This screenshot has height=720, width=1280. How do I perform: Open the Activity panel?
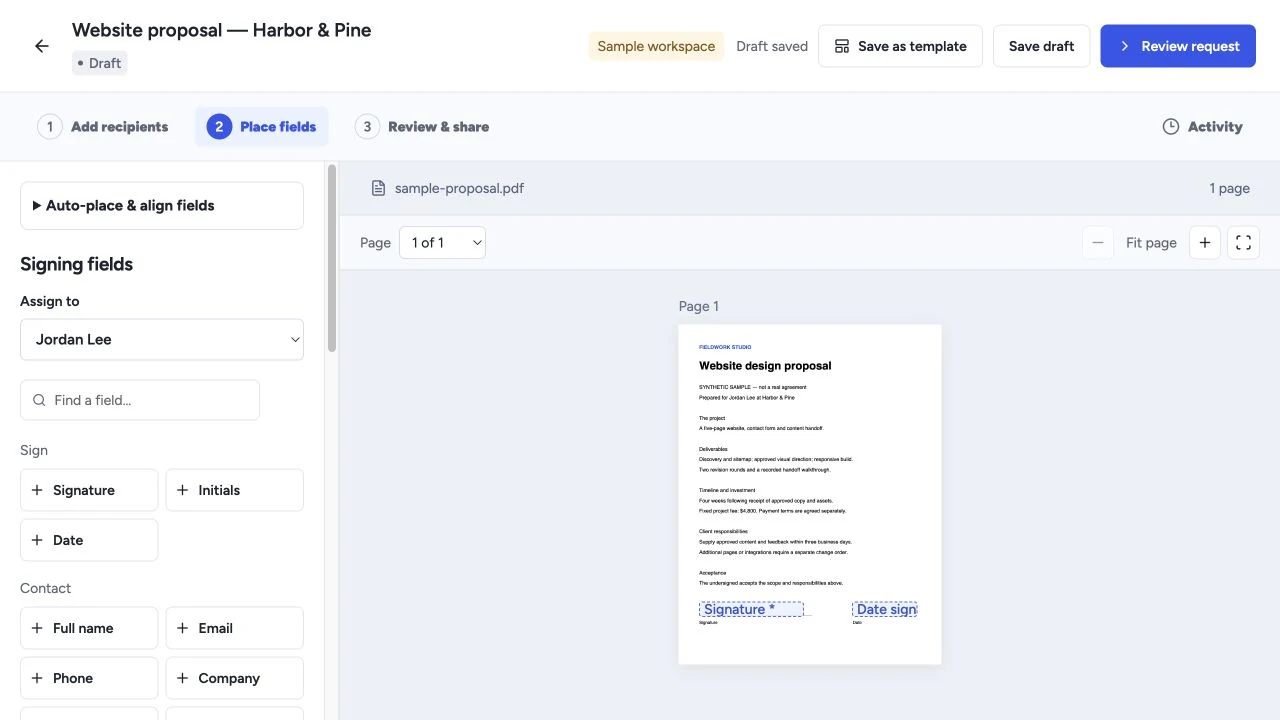click(x=1202, y=127)
